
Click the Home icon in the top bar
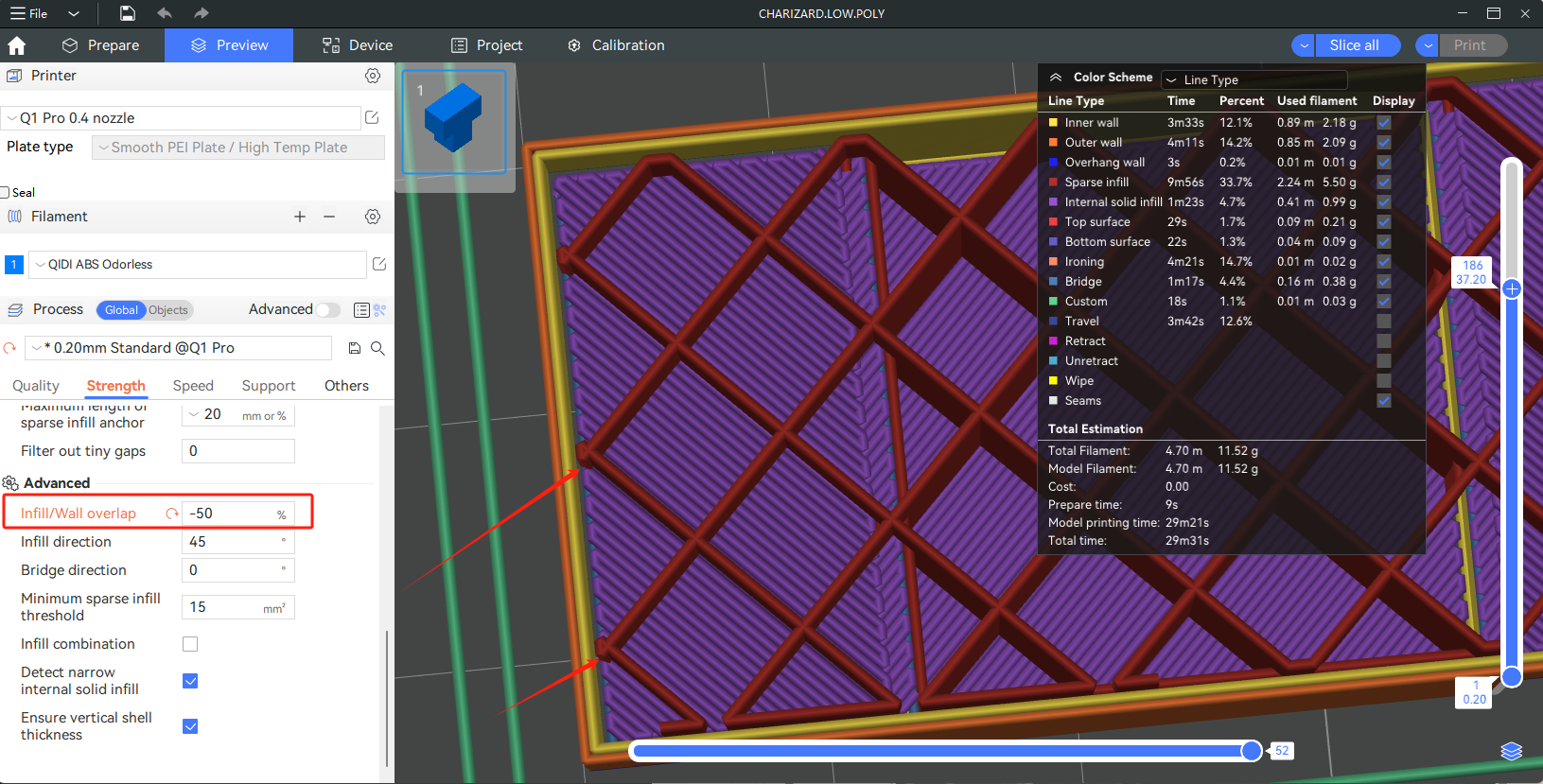pyautogui.click(x=17, y=45)
